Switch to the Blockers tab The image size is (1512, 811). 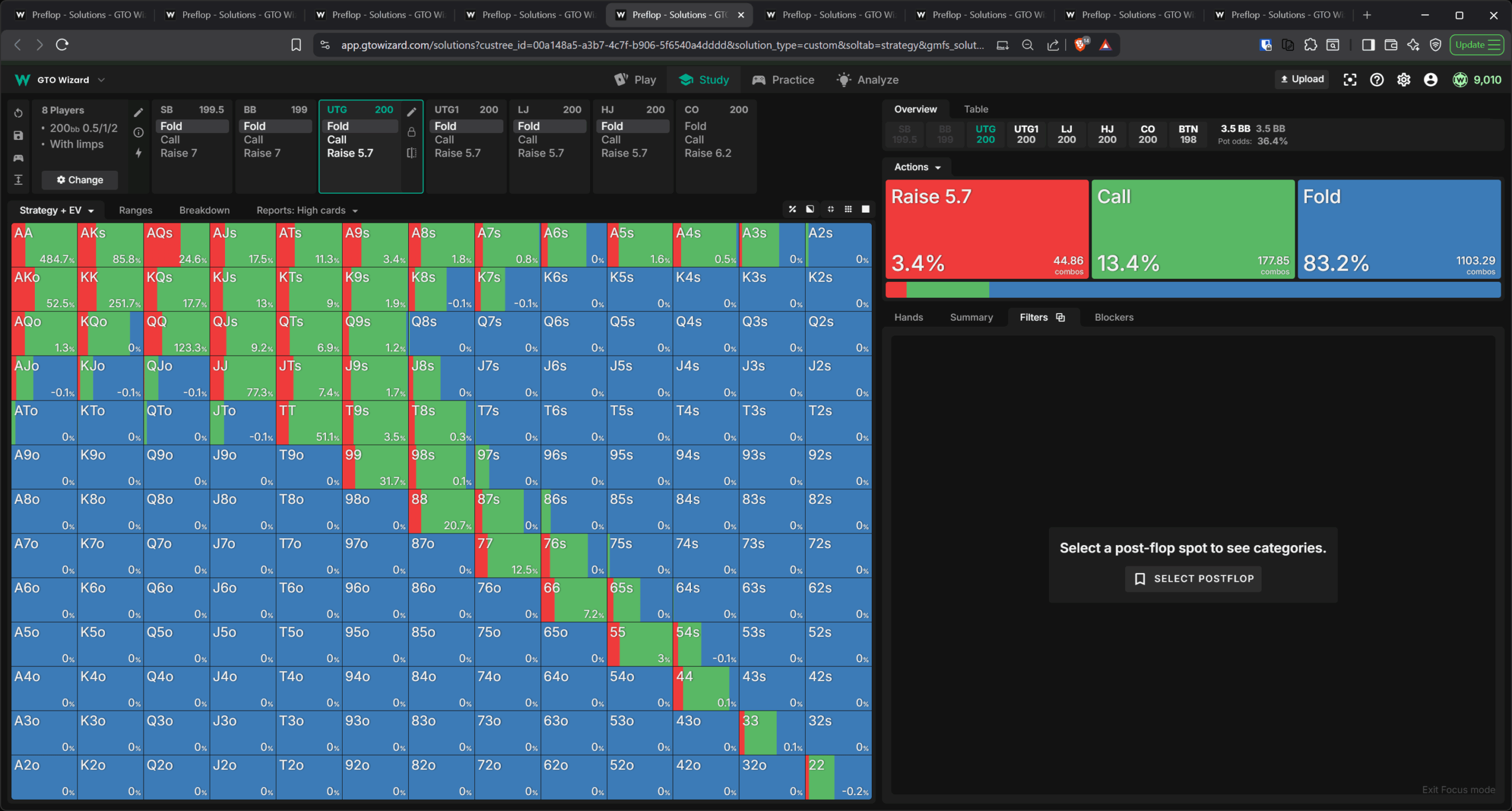(x=1113, y=317)
